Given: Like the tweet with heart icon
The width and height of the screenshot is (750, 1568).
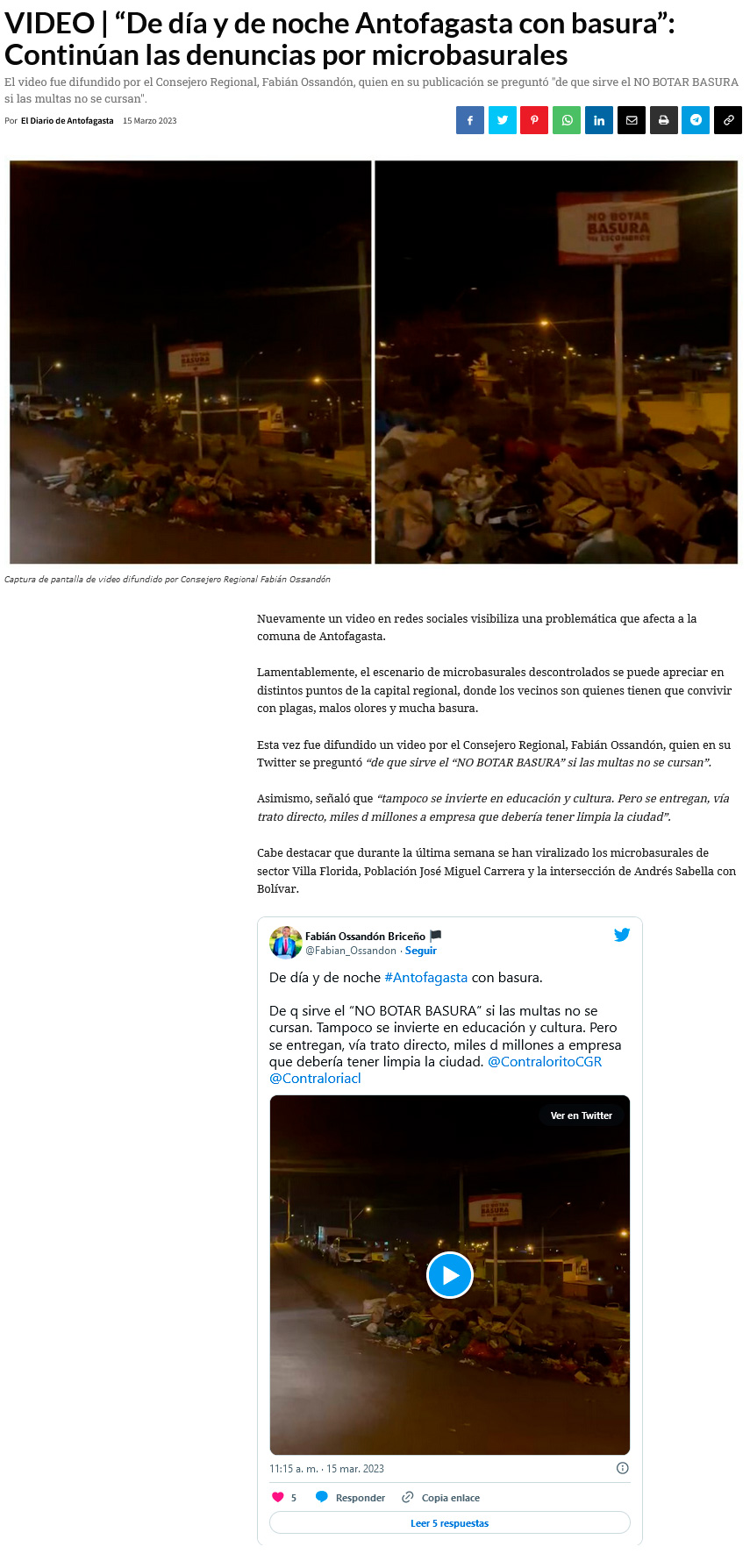Looking at the screenshot, I should [278, 1498].
